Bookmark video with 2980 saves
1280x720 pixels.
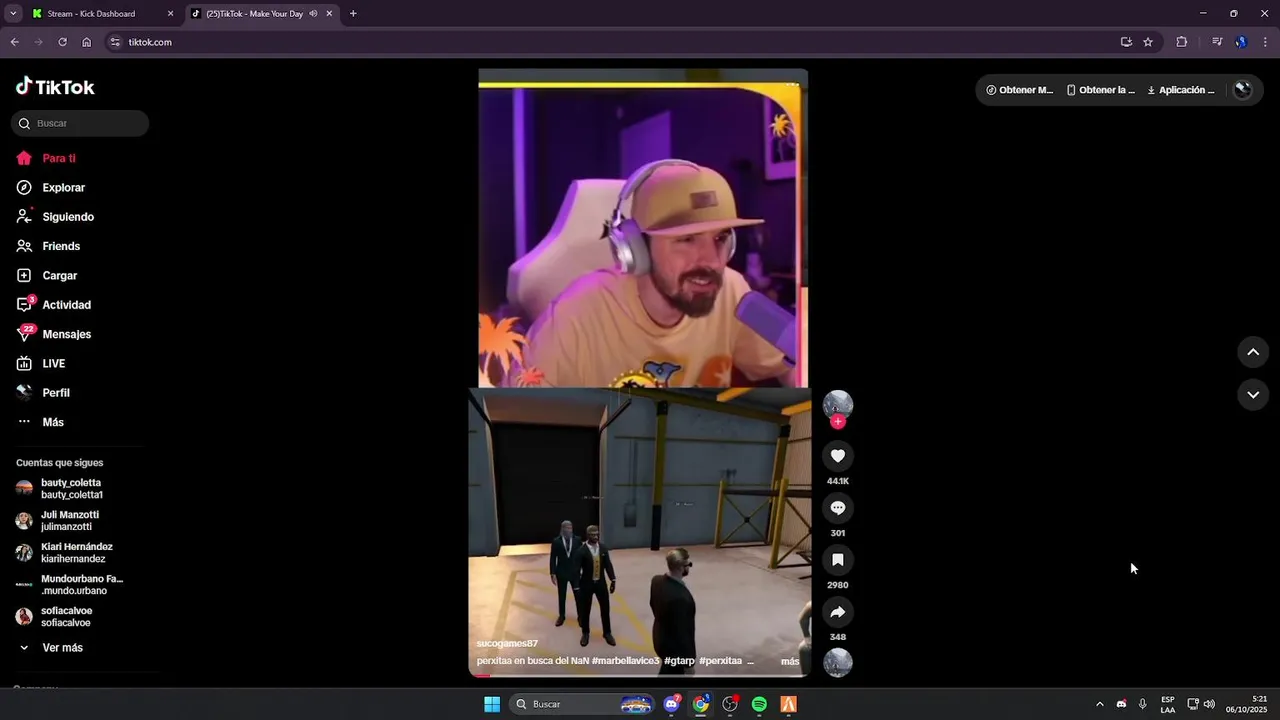[x=838, y=560]
